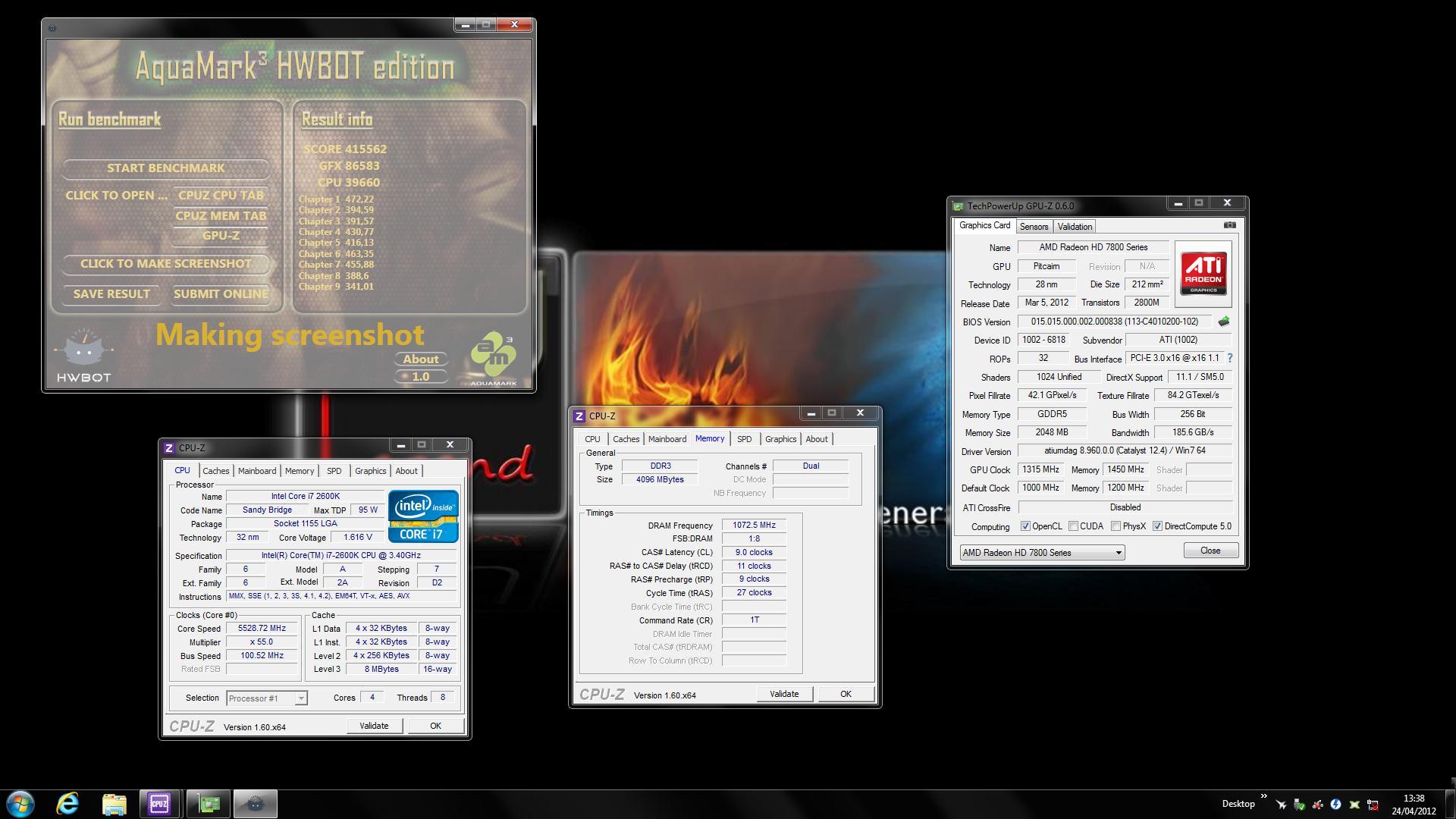Screen dimensions: 1456x819
Task: Click the taskbar clock showing 13:38
Action: (x=1414, y=804)
